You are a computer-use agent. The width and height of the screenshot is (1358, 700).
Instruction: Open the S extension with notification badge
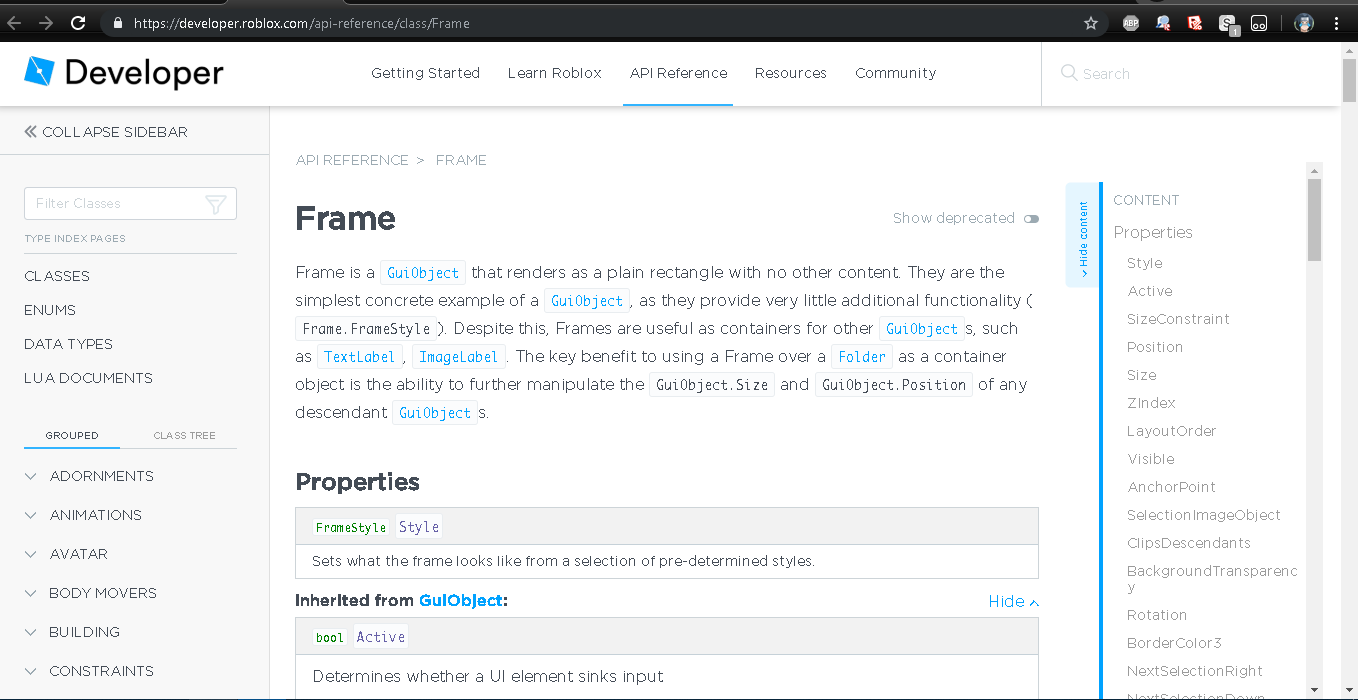click(1227, 22)
